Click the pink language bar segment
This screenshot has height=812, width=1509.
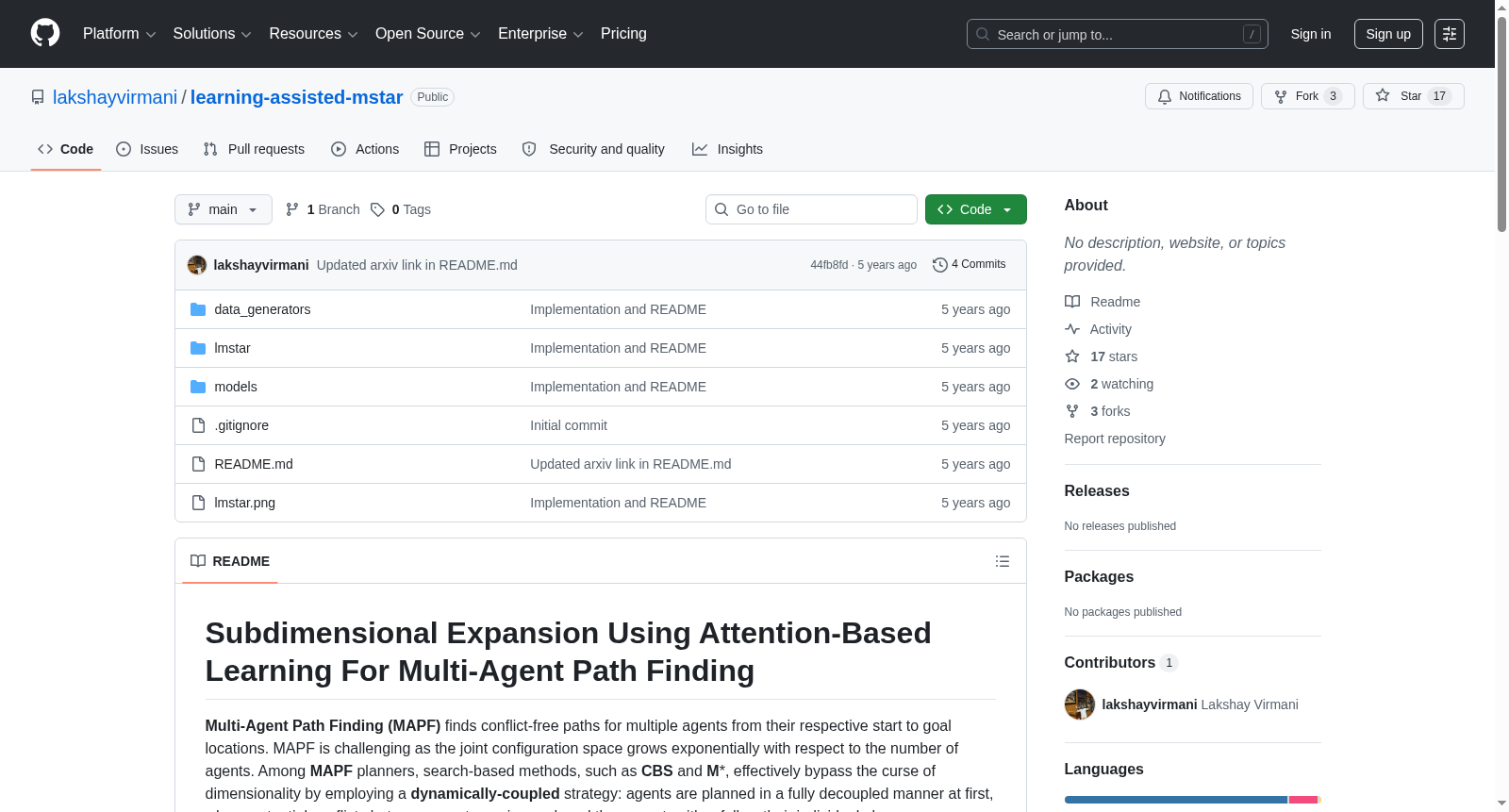tap(1302, 800)
